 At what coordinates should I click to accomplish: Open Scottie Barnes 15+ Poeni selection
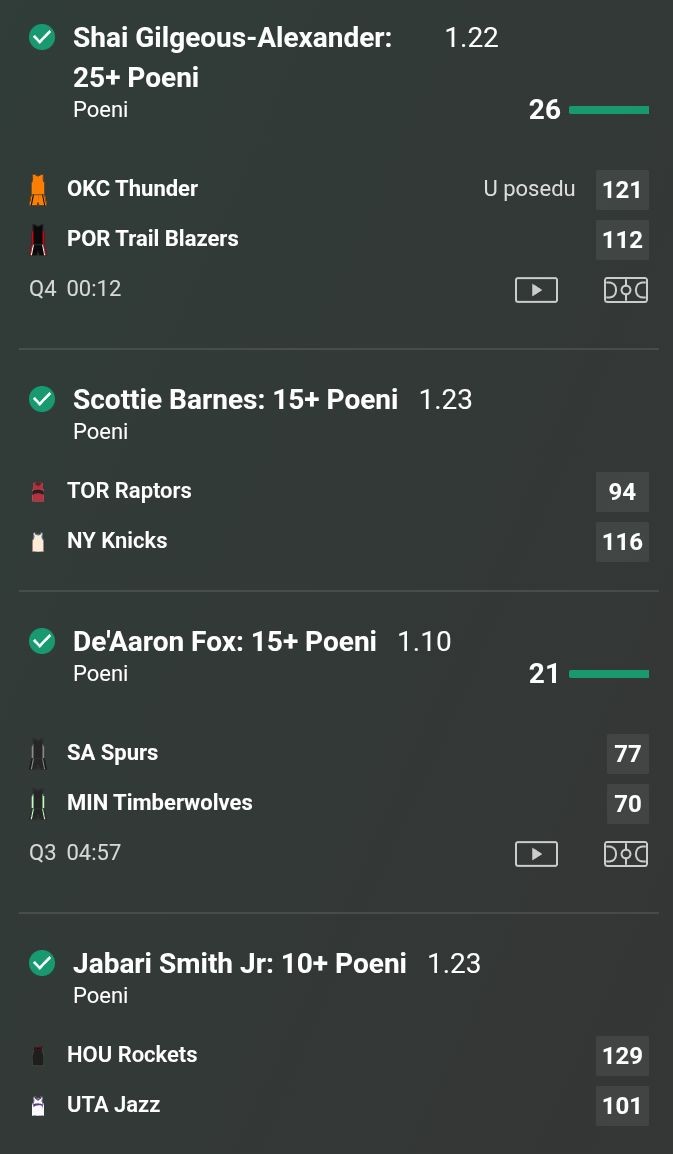coord(235,400)
